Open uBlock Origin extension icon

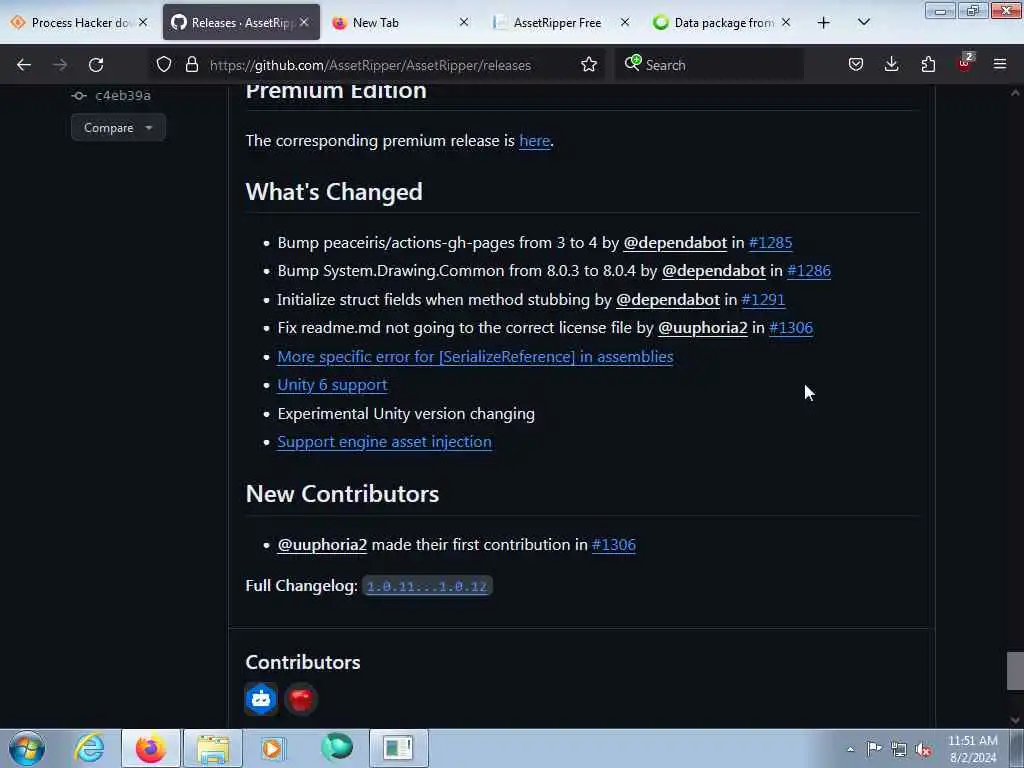click(x=965, y=63)
